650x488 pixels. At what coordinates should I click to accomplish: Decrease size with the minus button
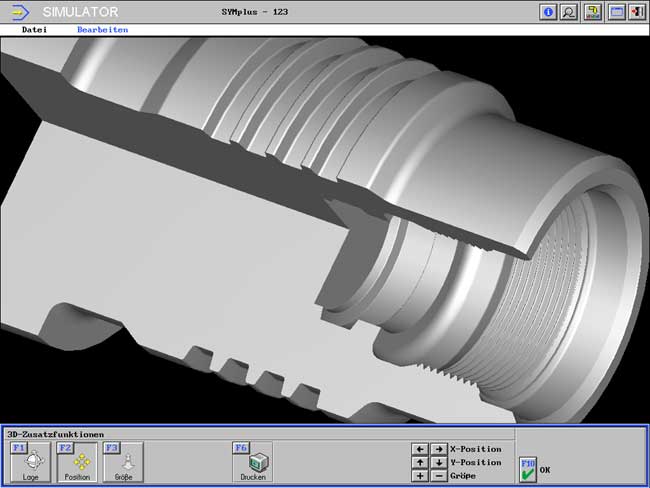[x=438, y=476]
